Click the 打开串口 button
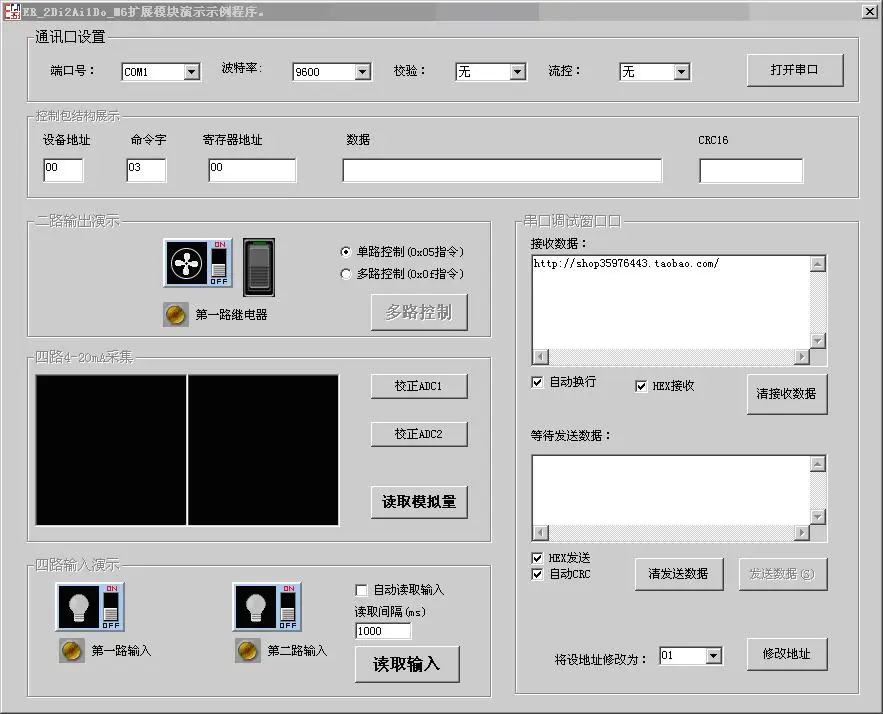The height and width of the screenshot is (714, 883). 795,70
